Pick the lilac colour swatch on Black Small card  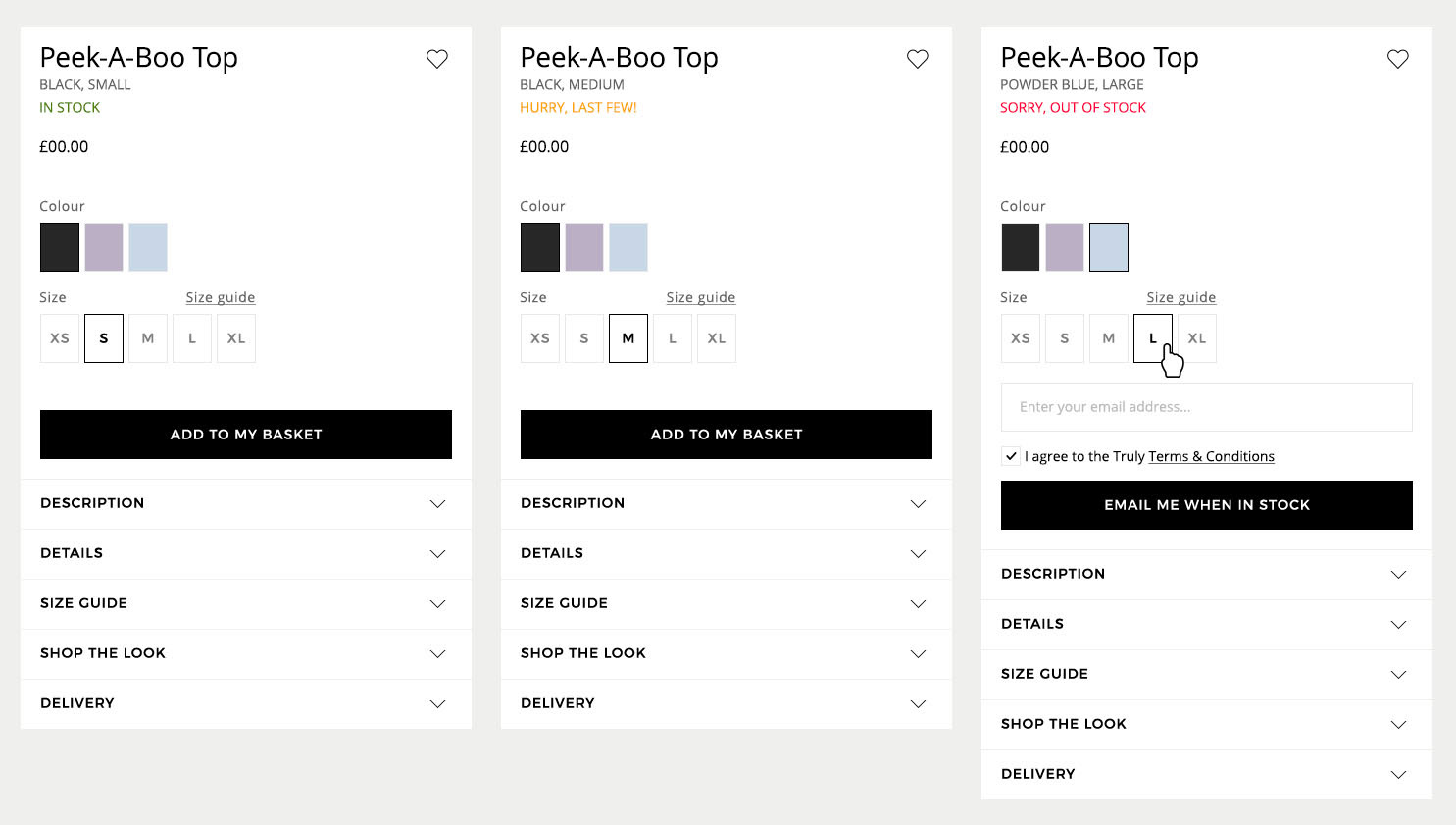pyautogui.click(x=104, y=247)
